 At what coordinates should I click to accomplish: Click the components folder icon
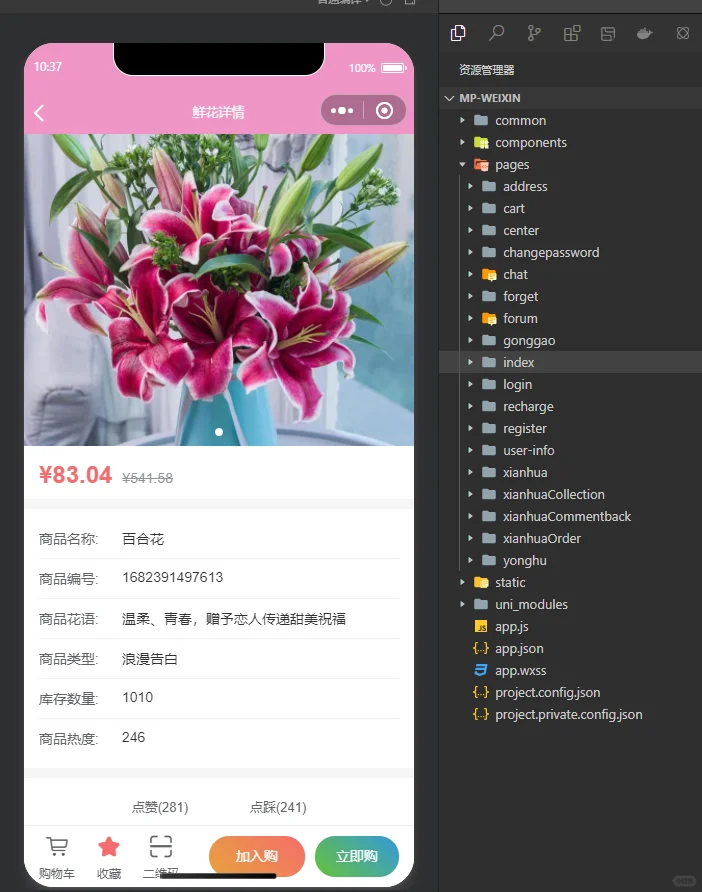click(x=481, y=143)
